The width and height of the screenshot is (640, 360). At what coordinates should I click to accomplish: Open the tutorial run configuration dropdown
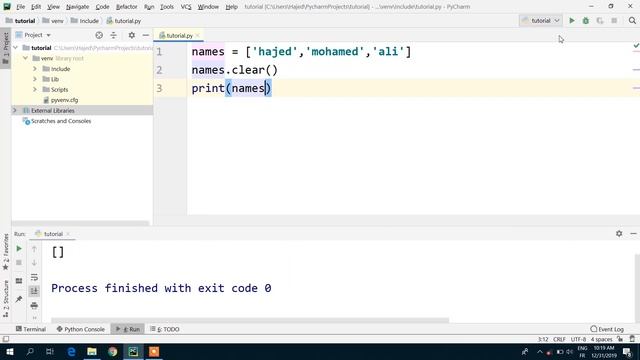540,20
